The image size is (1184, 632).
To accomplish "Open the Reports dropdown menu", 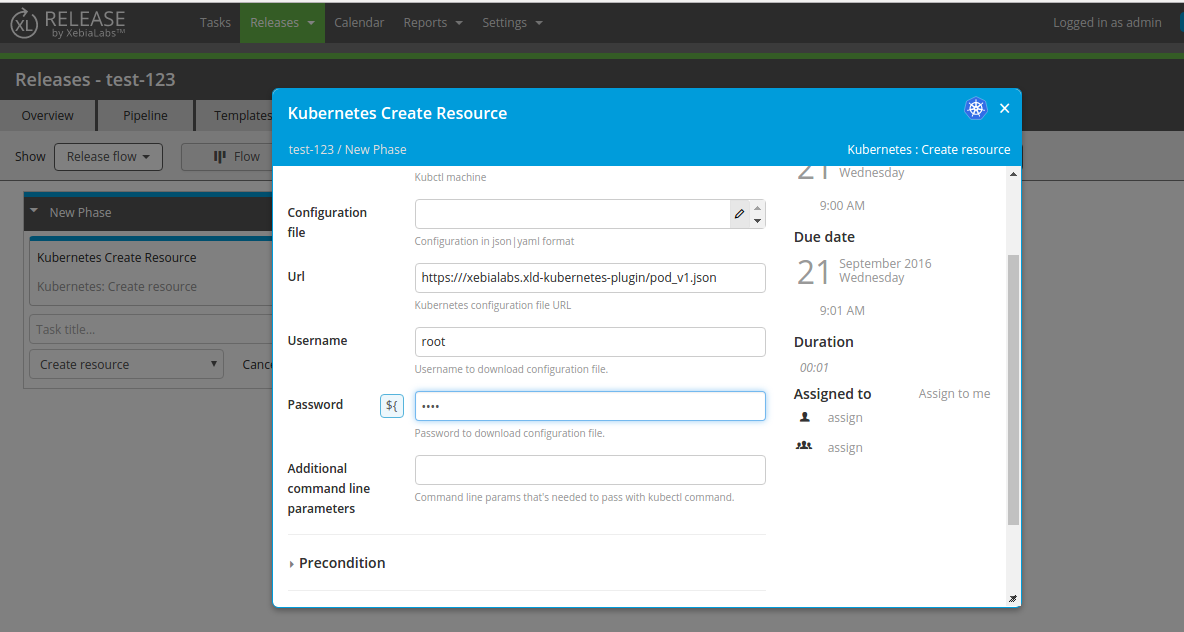I will [433, 23].
